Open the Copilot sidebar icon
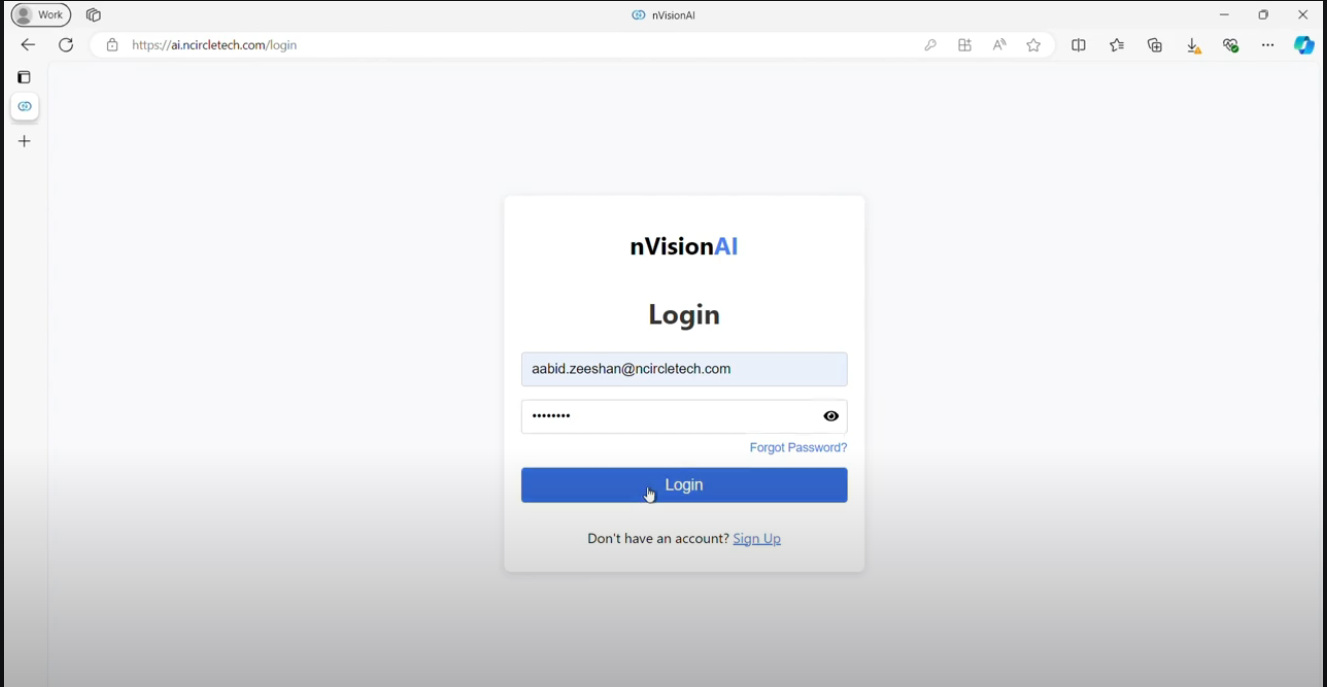Screen dimensions: 1327x687 (1304, 45)
